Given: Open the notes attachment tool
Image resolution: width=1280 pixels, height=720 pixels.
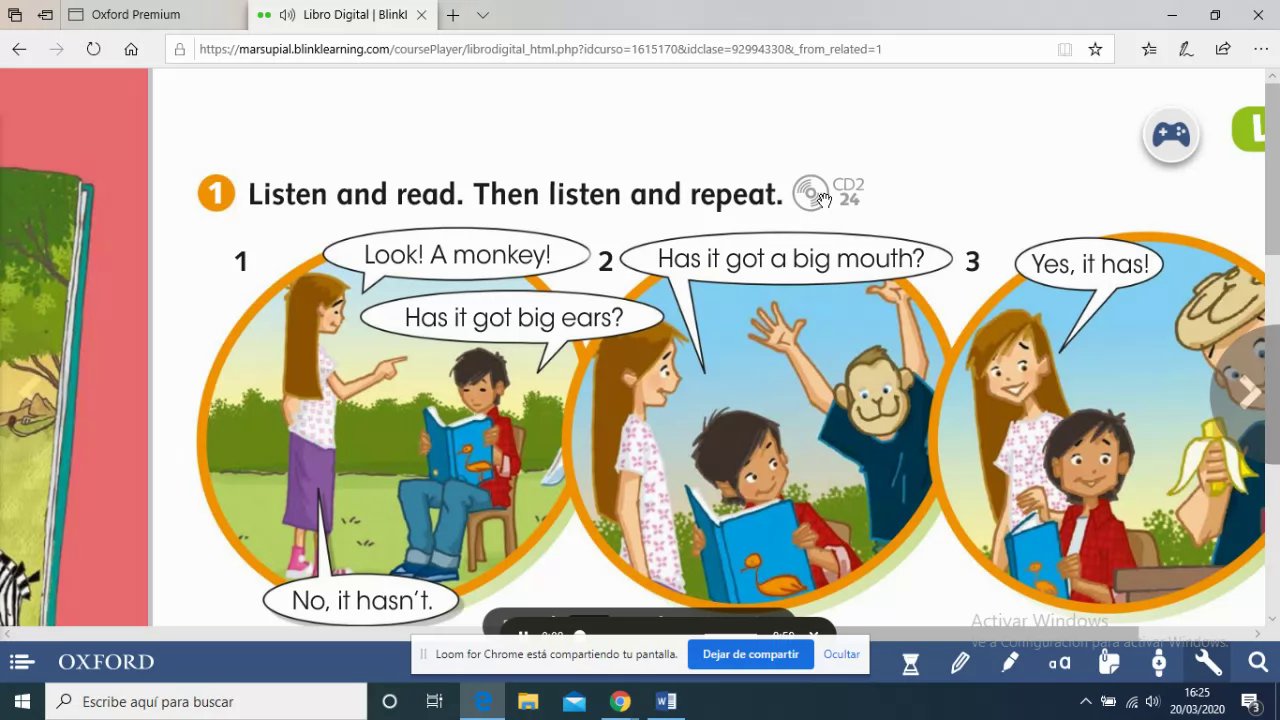Looking at the screenshot, I should pos(1109,662).
